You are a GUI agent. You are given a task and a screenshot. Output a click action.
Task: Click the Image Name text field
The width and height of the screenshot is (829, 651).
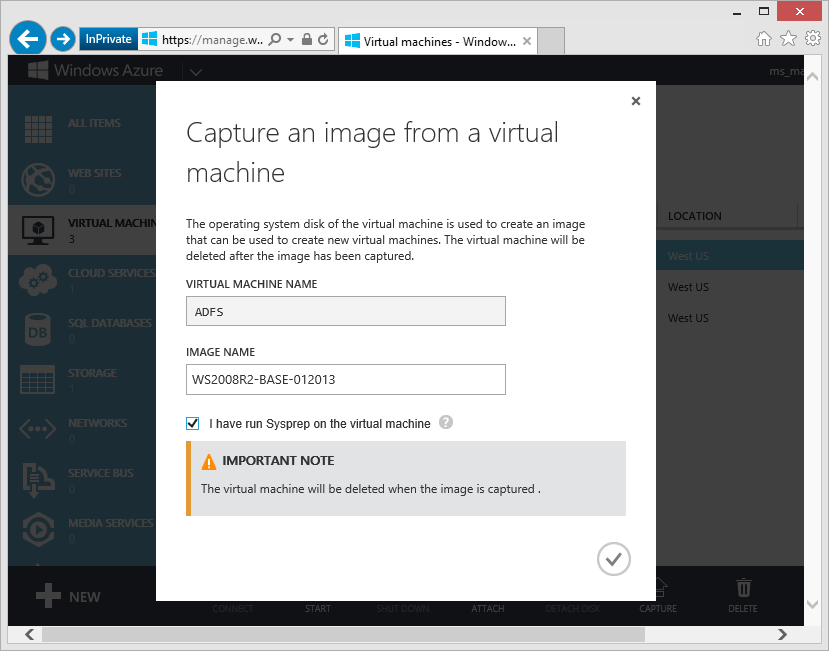[346, 380]
